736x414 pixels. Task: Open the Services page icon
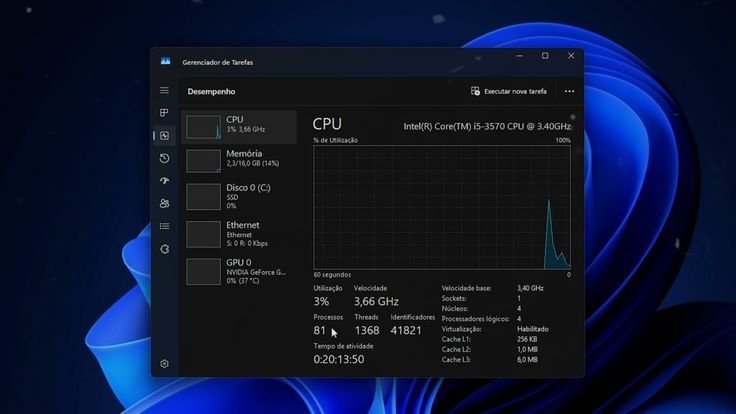point(164,249)
